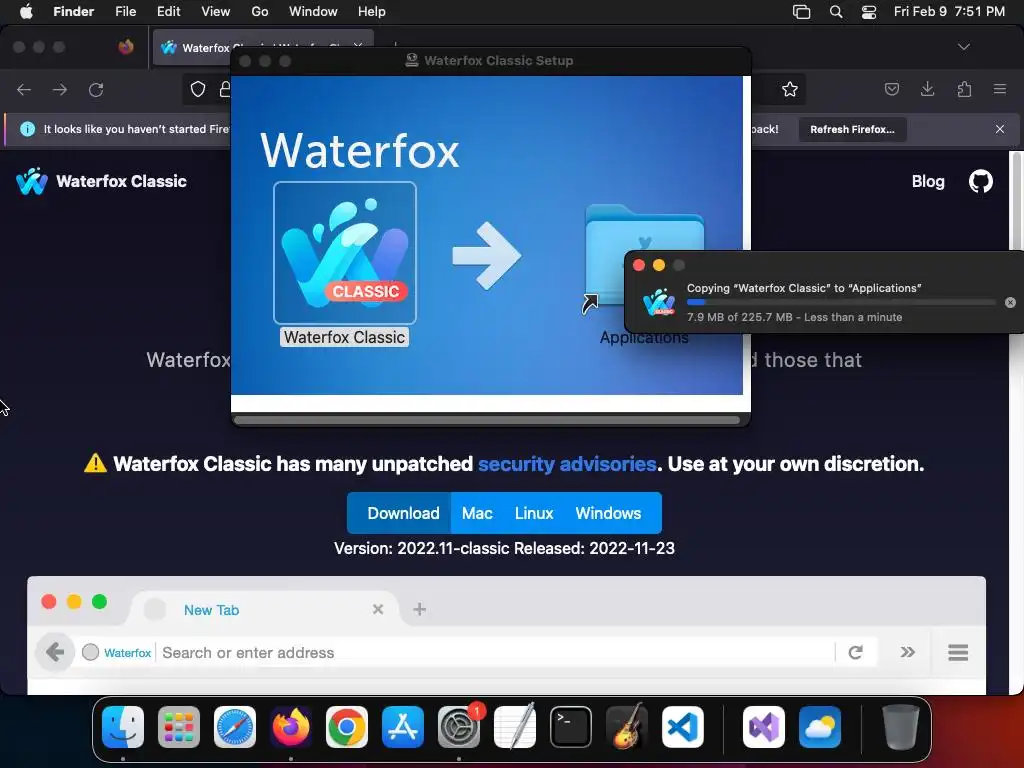This screenshot has height=768, width=1024.
Task: Click the date and time in menu bar
Action: (949, 12)
